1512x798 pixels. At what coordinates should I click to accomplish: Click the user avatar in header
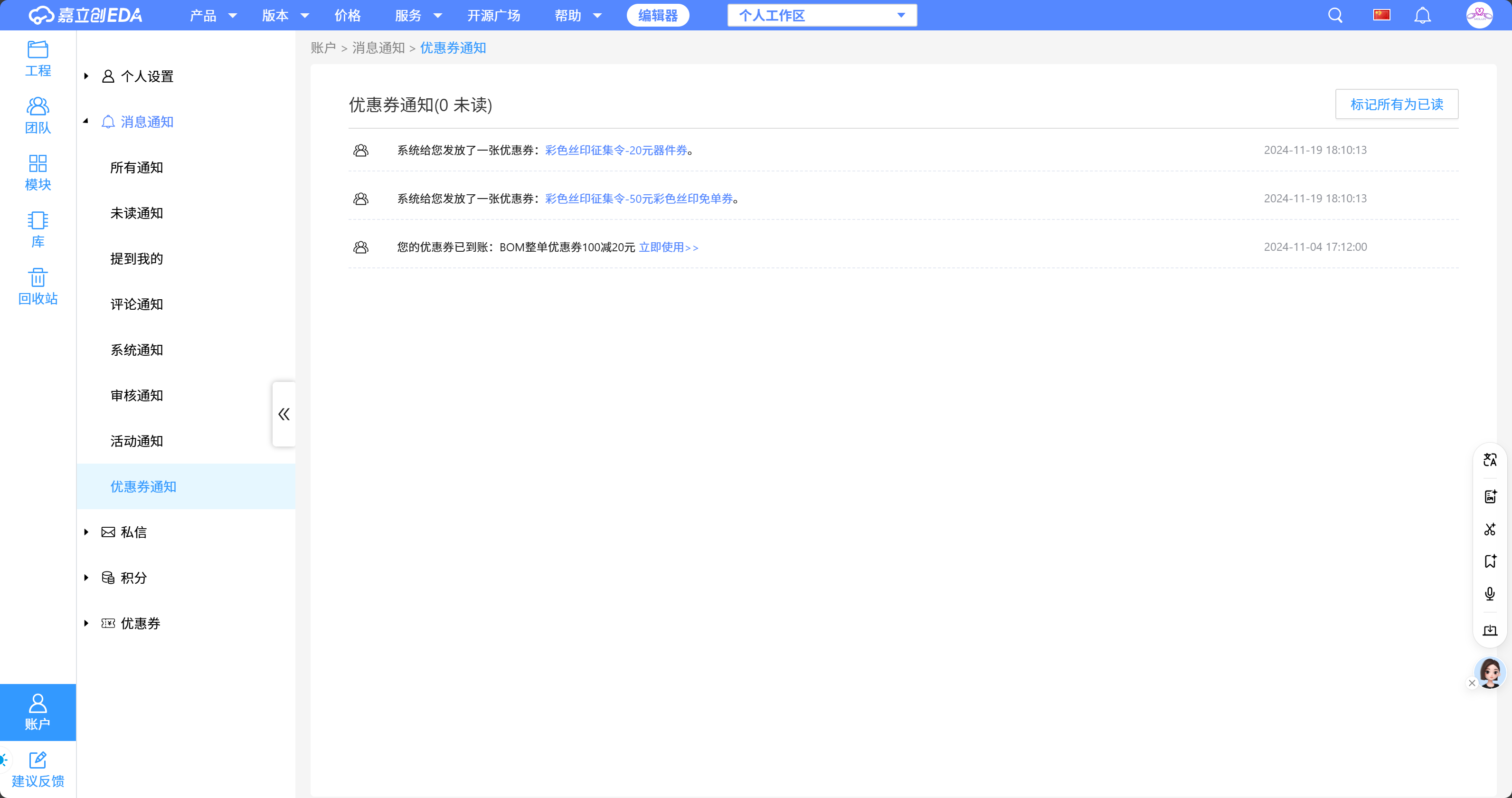click(x=1479, y=15)
